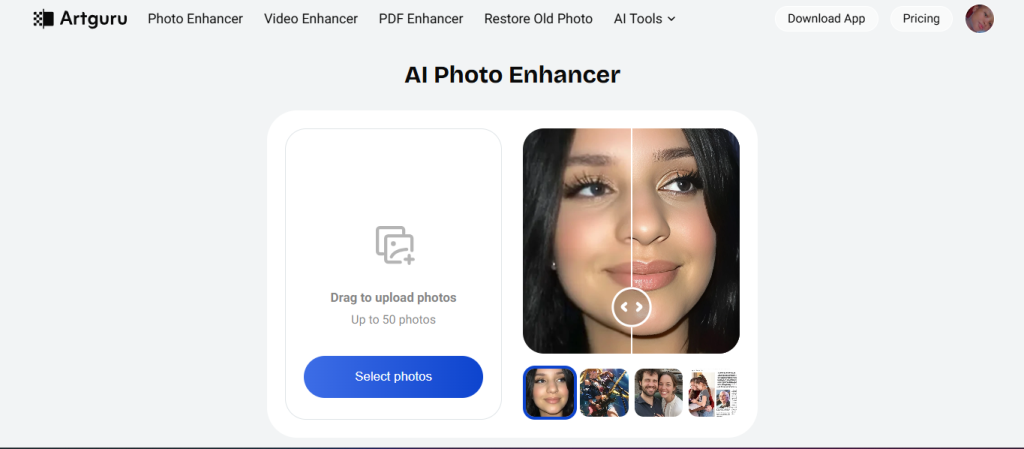Click the upload photos image icon

(394, 245)
